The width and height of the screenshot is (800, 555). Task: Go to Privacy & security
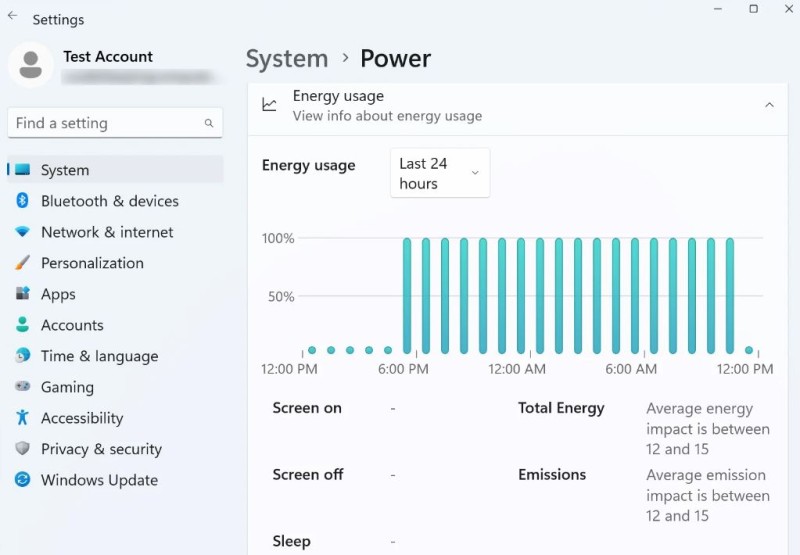point(115,449)
